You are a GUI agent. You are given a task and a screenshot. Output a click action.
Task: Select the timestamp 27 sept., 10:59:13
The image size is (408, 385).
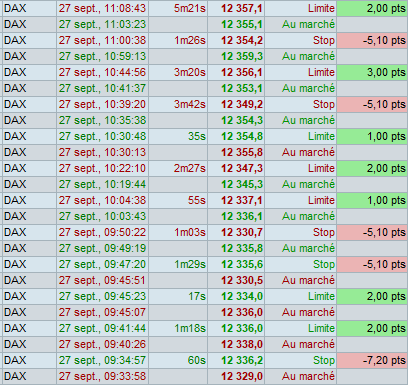(x=102, y=56)
